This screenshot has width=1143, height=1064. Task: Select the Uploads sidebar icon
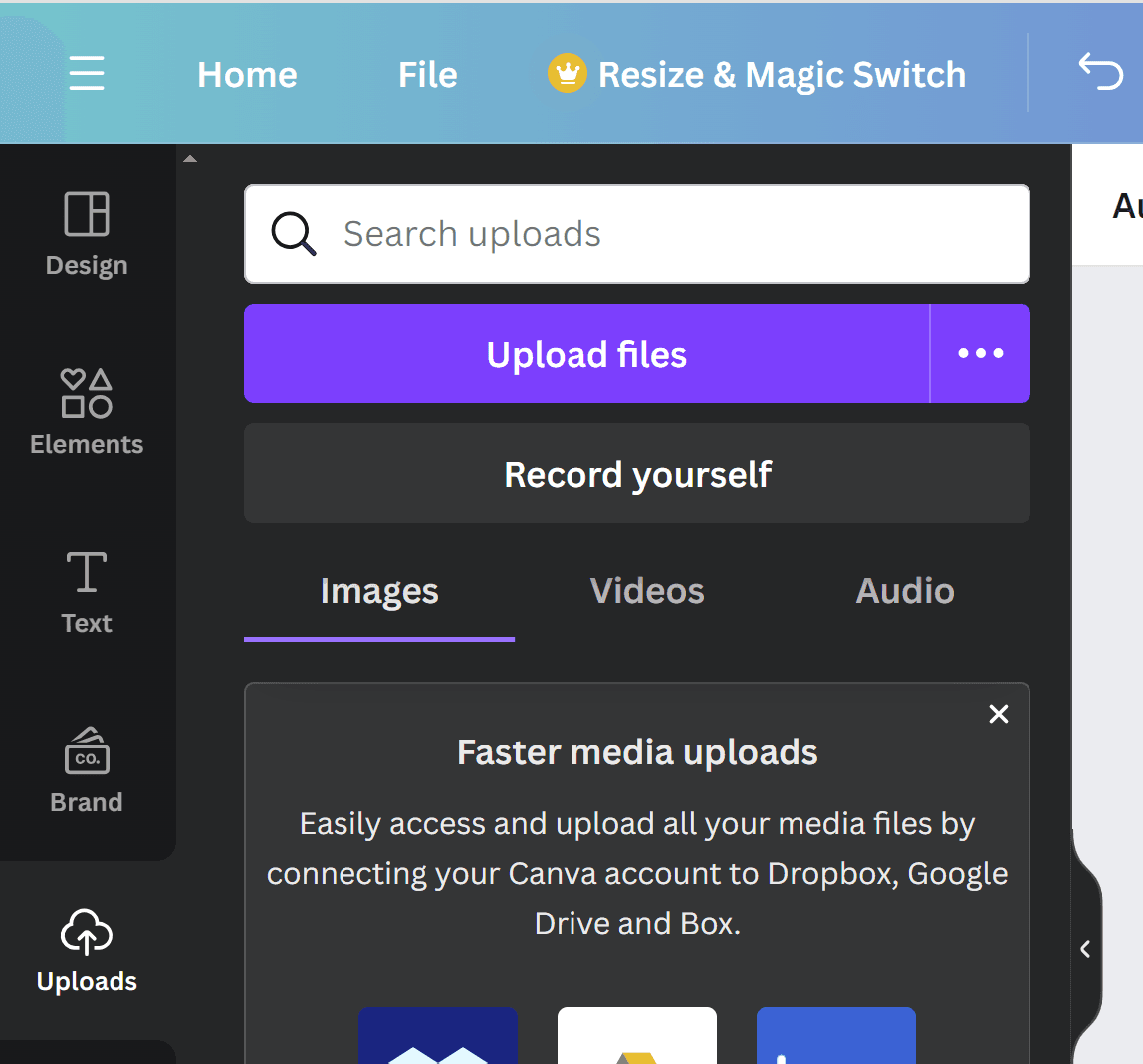87,951
